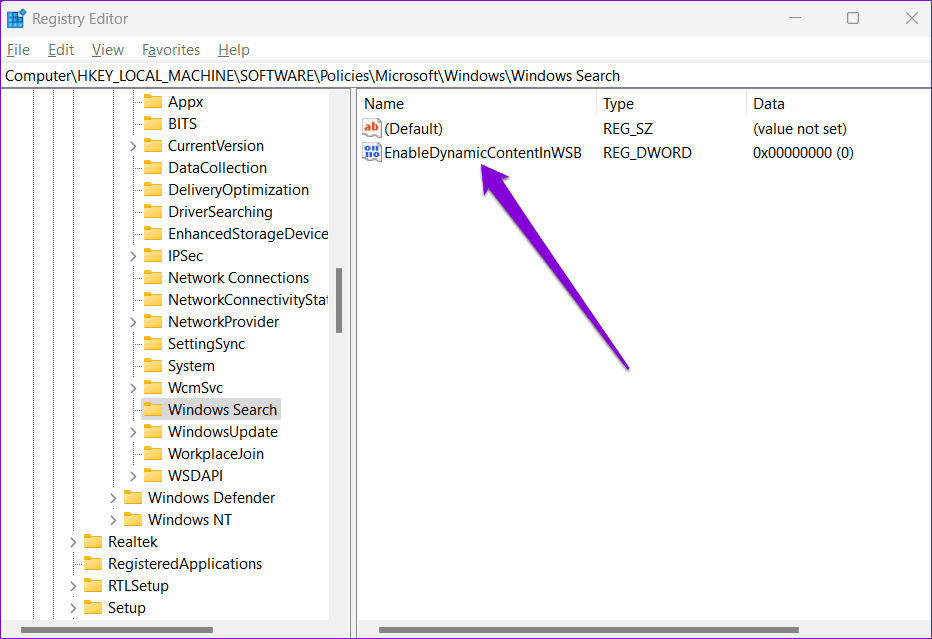The height and width of the screenshot is (639, 932).
Task: Click the DataCollection folder icon
Action: coord(153,168)
